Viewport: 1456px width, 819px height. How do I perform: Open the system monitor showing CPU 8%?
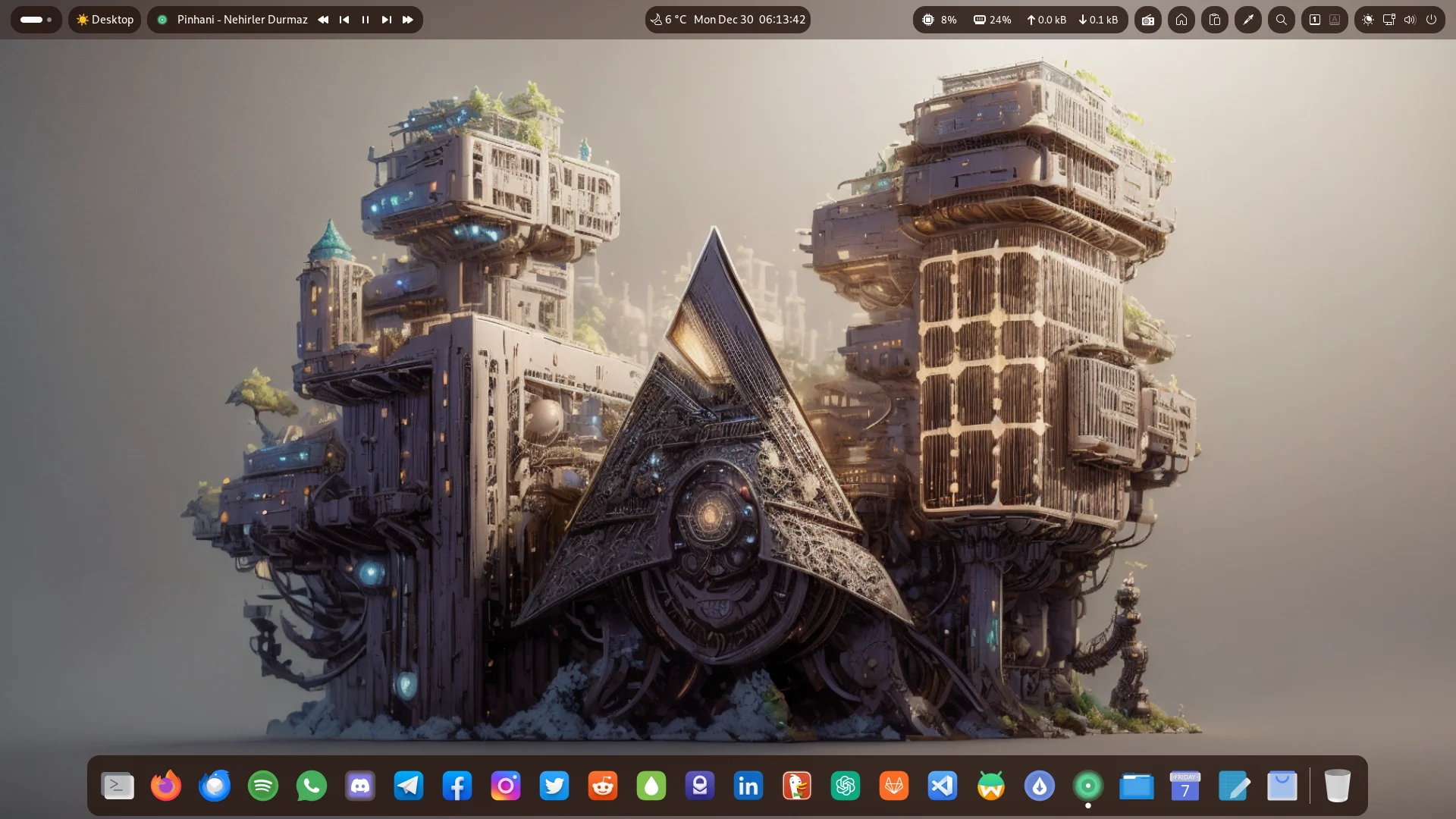click(x=1020, y=20)
